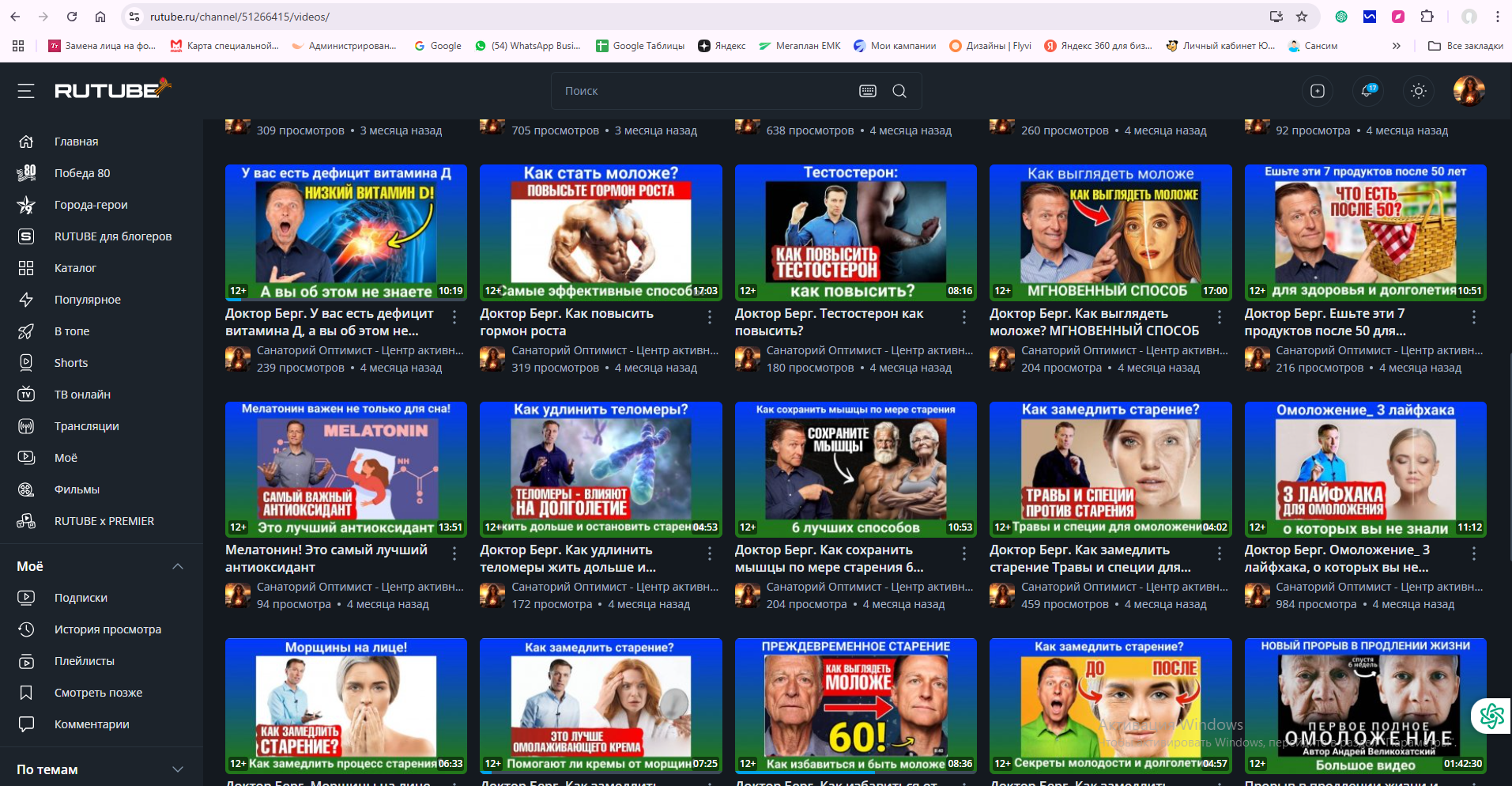Click into the Поиск search field

coord(703,91)
